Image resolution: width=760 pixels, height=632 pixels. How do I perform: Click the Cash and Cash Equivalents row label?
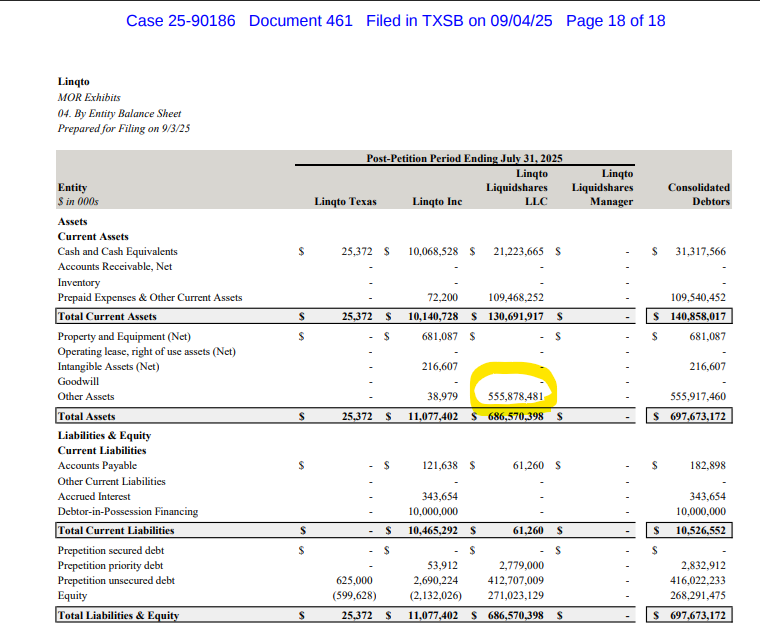118,252
